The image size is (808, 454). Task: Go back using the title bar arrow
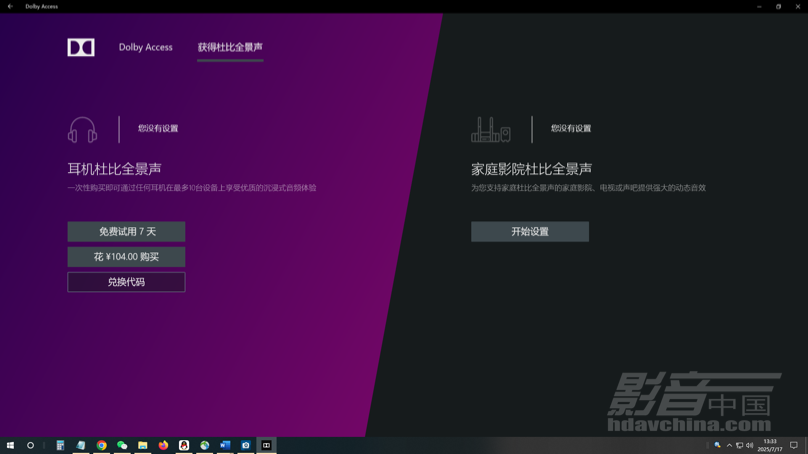click(x=10, y=6)
